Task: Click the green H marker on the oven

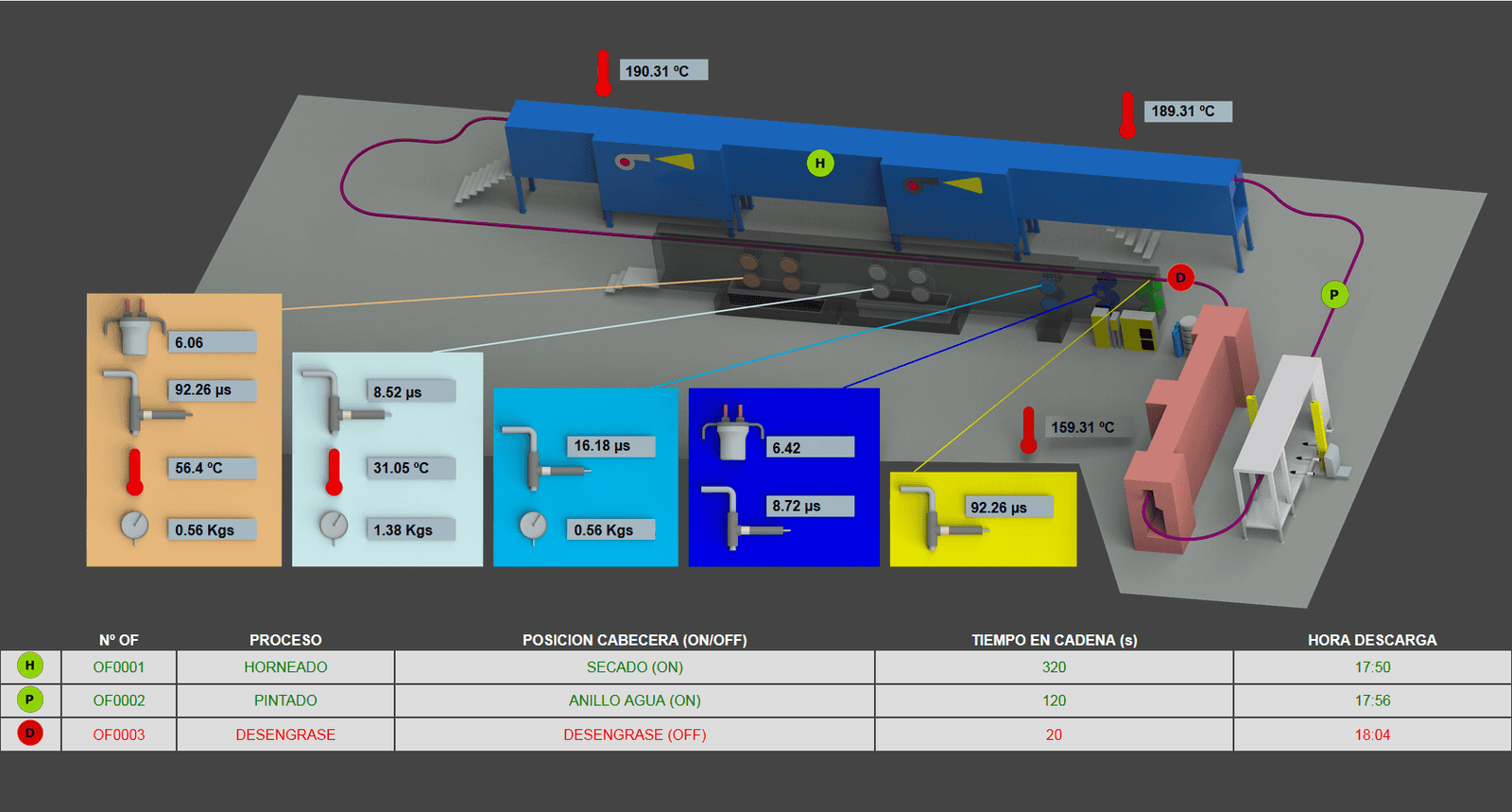Action: click(x=819, y=164)
